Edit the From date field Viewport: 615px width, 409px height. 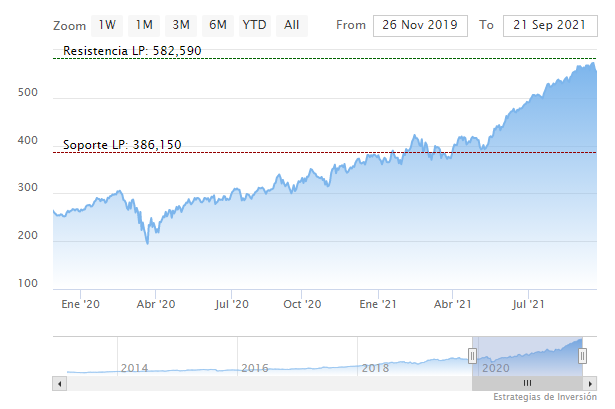pyautogui.click(x=419, y=25)
